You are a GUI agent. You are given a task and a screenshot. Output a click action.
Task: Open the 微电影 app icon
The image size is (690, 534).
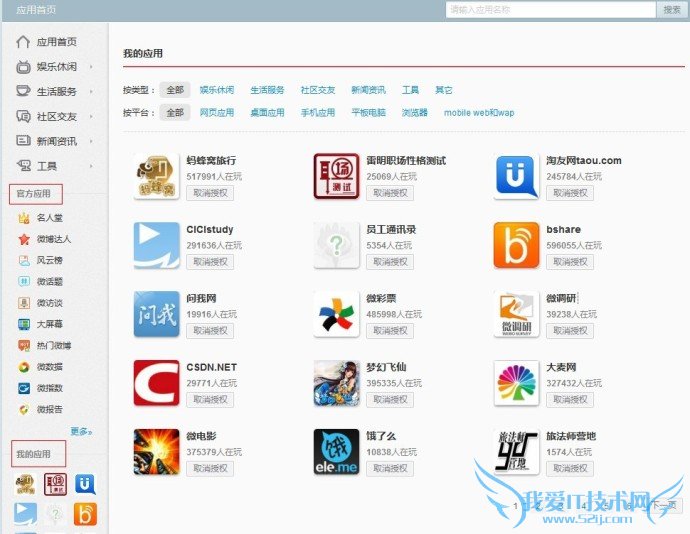tap(157, 452)
